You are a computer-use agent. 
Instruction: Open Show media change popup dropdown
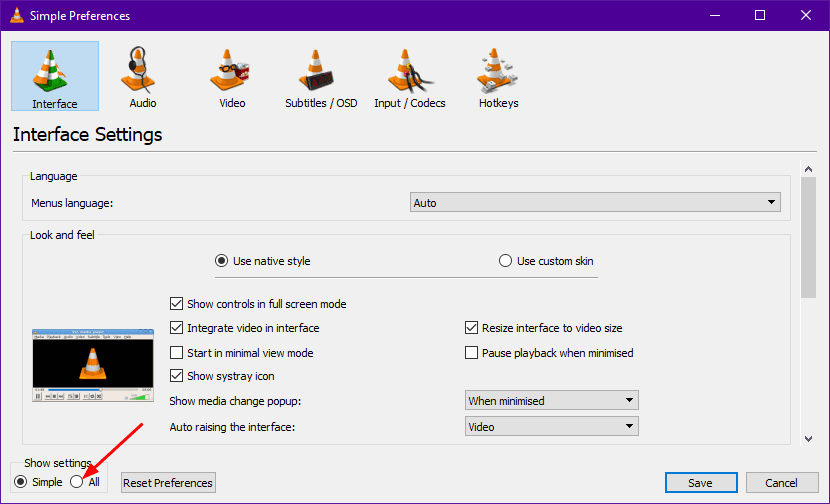click(552, 400)
